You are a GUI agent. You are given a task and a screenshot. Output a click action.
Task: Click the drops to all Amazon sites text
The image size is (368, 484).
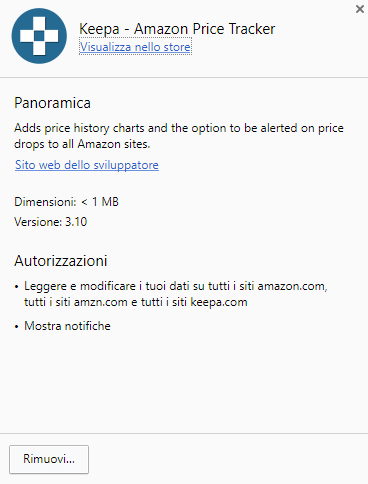pyautogui.click(x=82, y=144)
